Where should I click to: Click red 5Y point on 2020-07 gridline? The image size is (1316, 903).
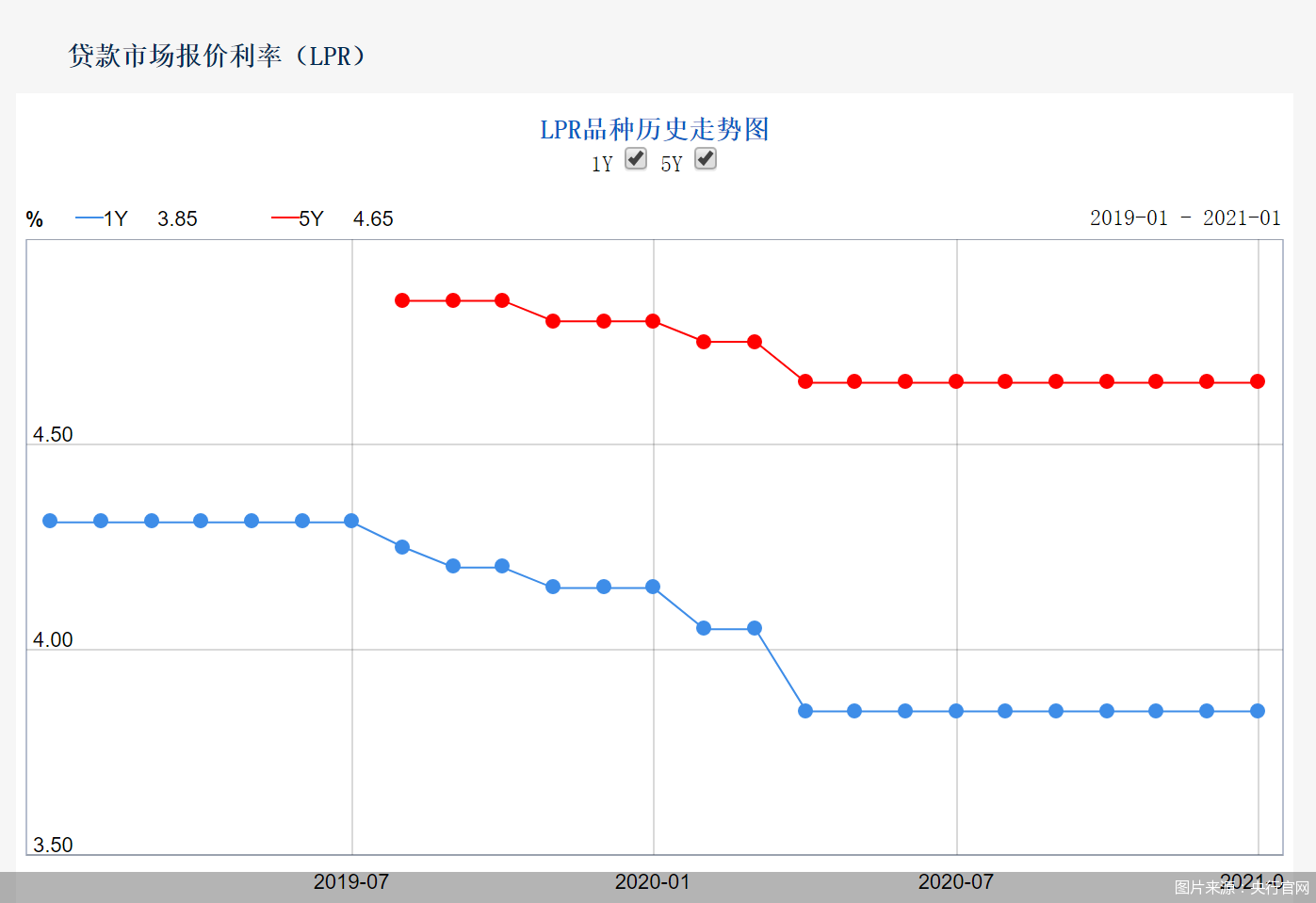pyautogui.click(x=956, y=381)
